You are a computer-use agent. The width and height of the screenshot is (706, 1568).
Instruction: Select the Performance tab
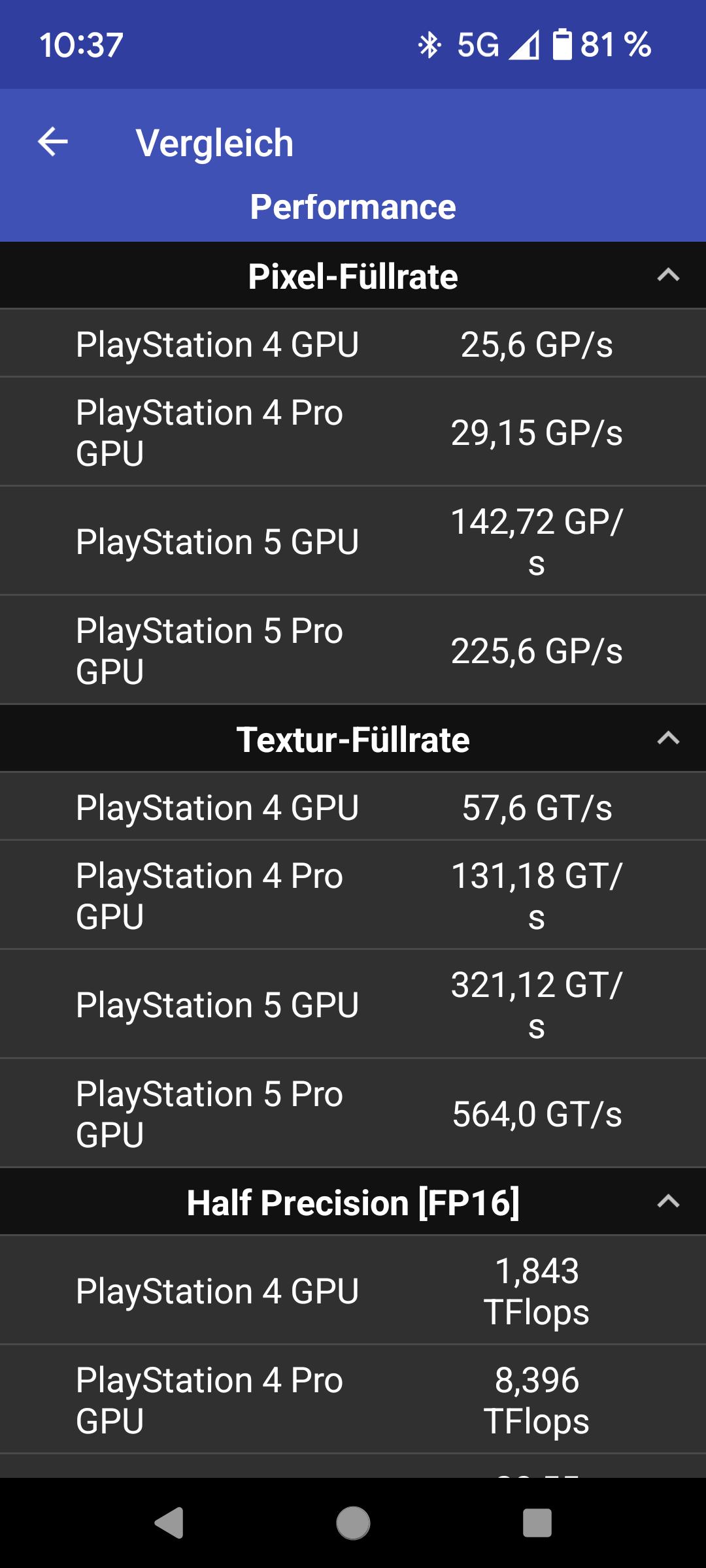pyautogui.click(x=353, y=207)
